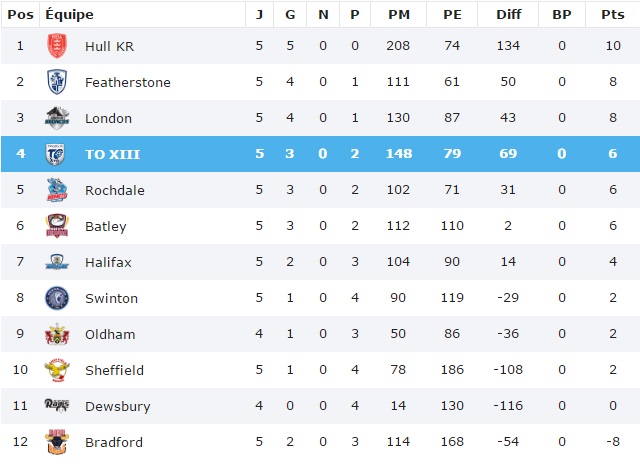Click the Dewsbury Rams logo
Screen dimensions: 640x464
(57, 406)
